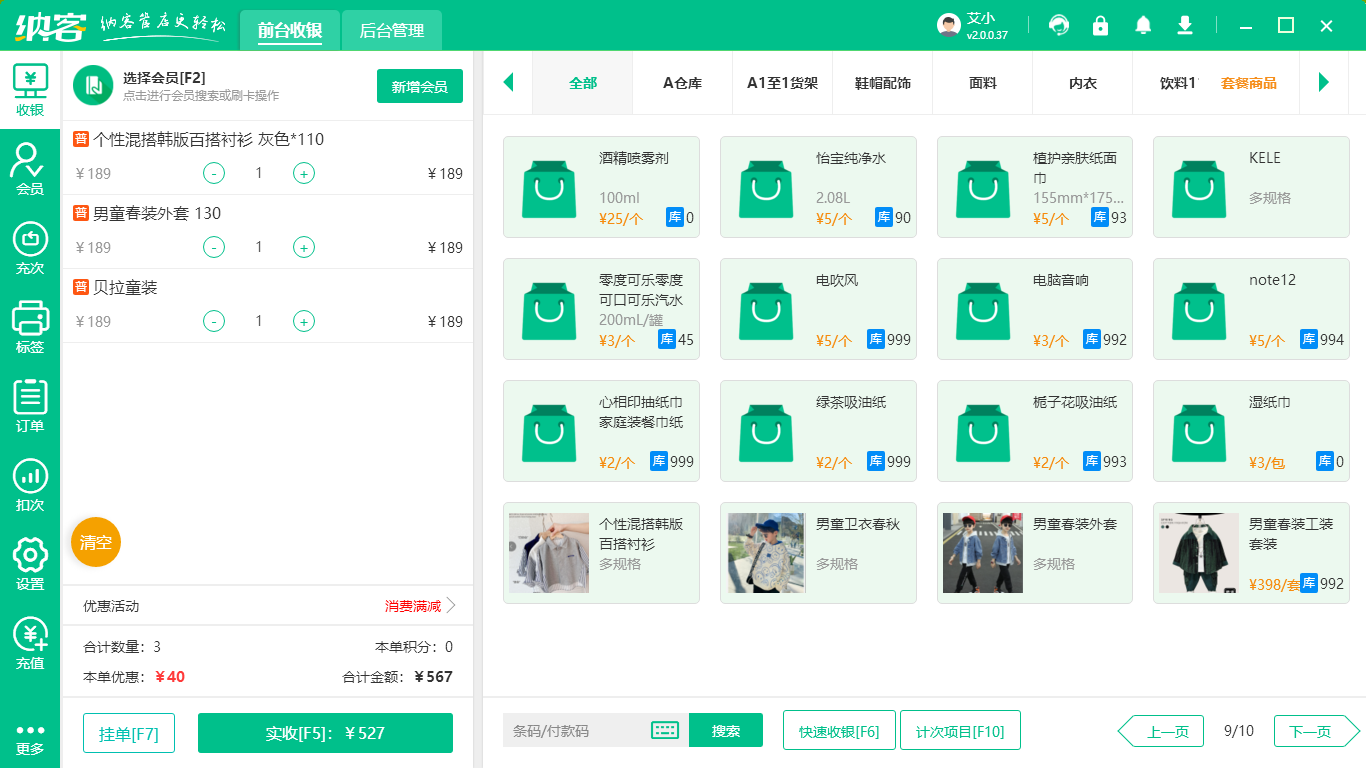Screen dimensions: 1366x768
Task: Click the member selection avatar icon
Action: pos(93,85)
